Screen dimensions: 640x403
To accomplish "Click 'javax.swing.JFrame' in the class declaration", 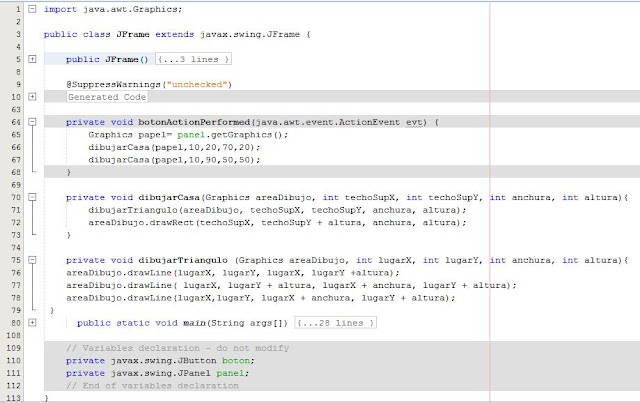I will point(250,35).
